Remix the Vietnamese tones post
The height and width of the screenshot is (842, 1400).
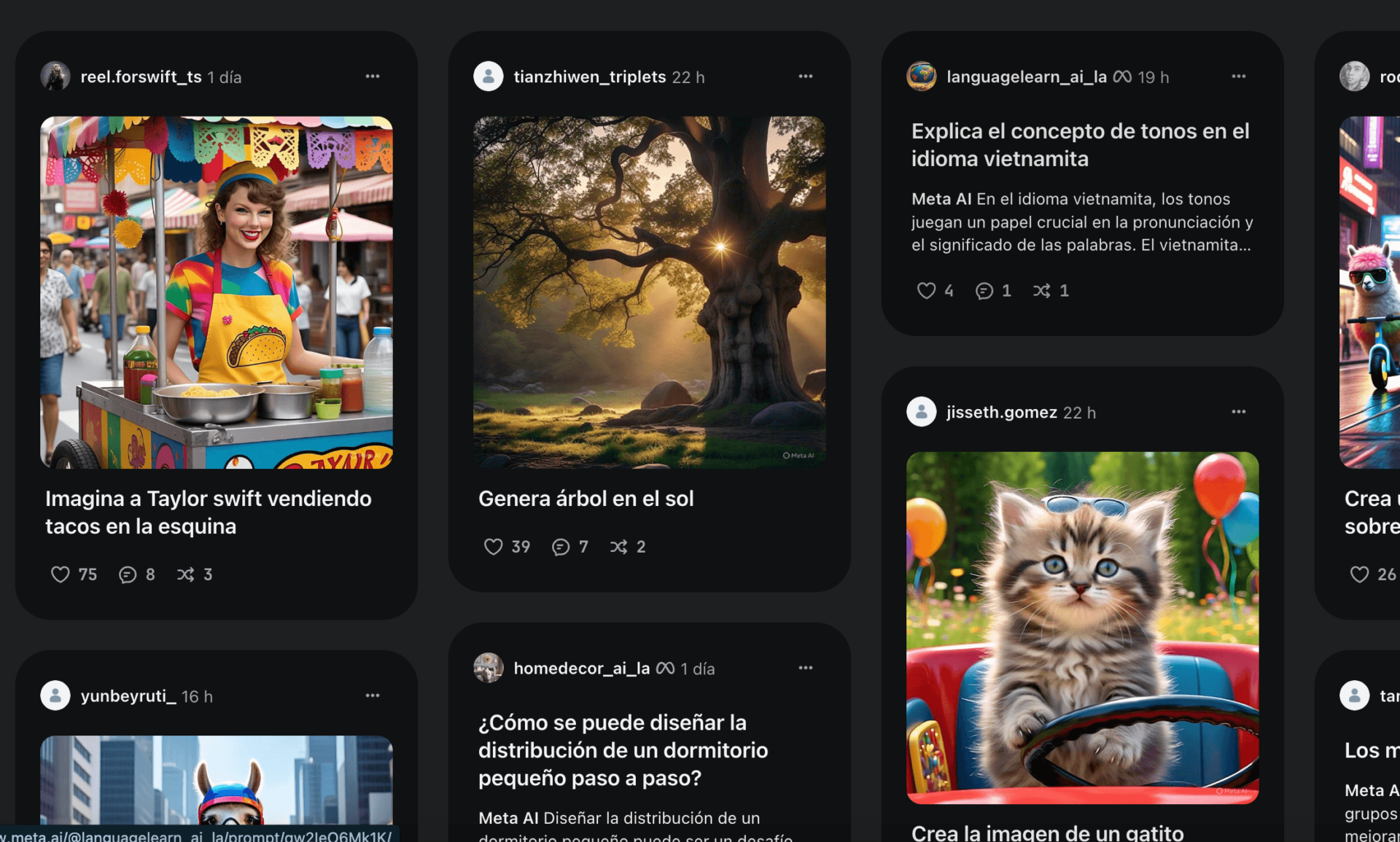click(1042, 291)
